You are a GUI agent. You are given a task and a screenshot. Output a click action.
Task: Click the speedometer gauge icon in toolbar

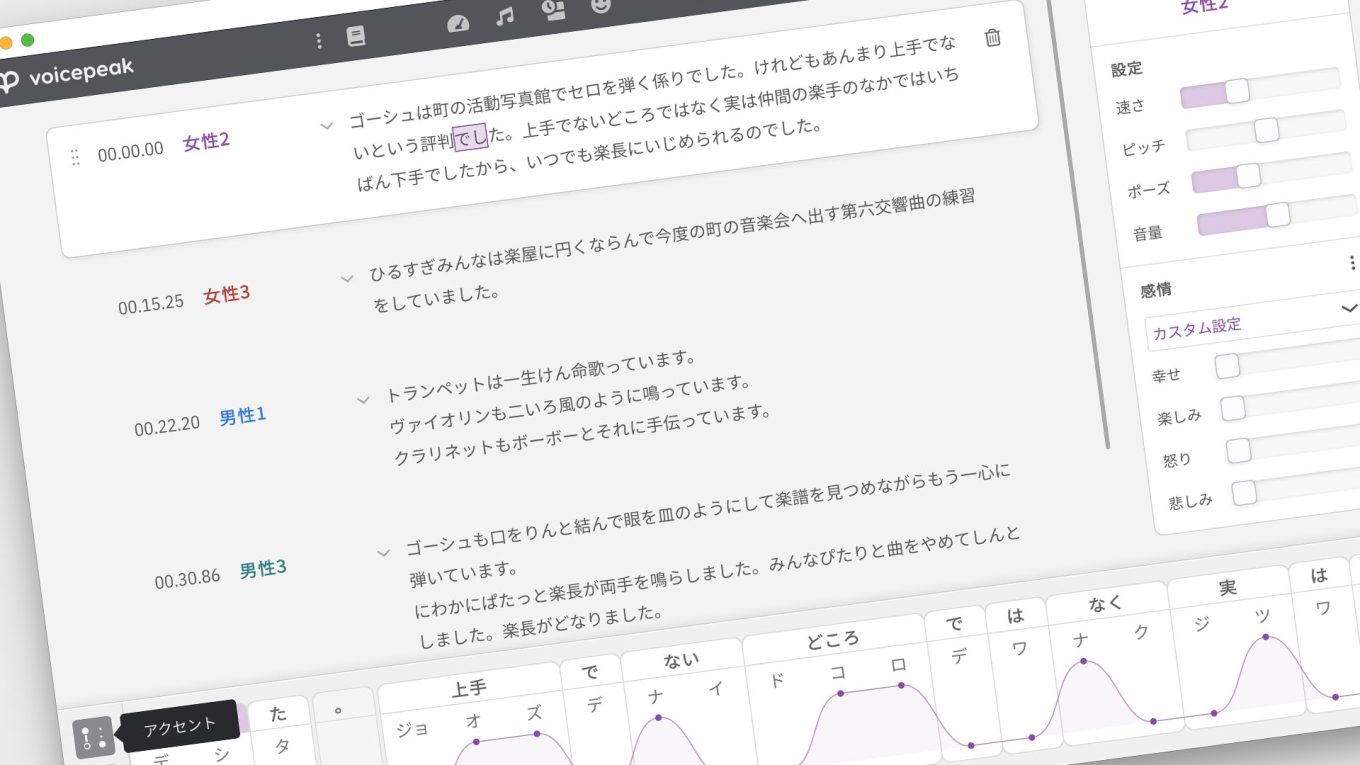459,23
